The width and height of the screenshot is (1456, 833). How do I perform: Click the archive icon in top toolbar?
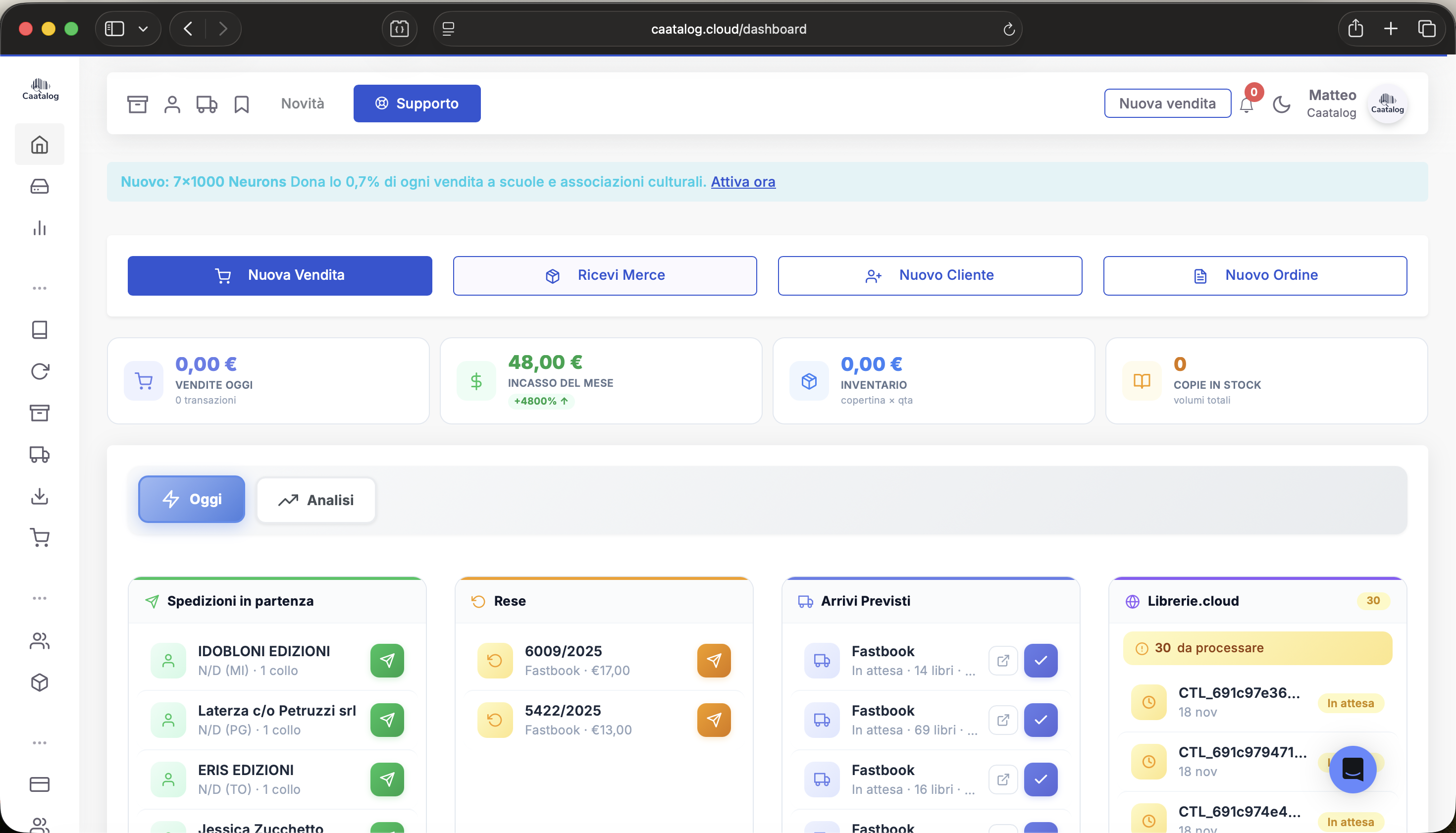pos(137,104)
